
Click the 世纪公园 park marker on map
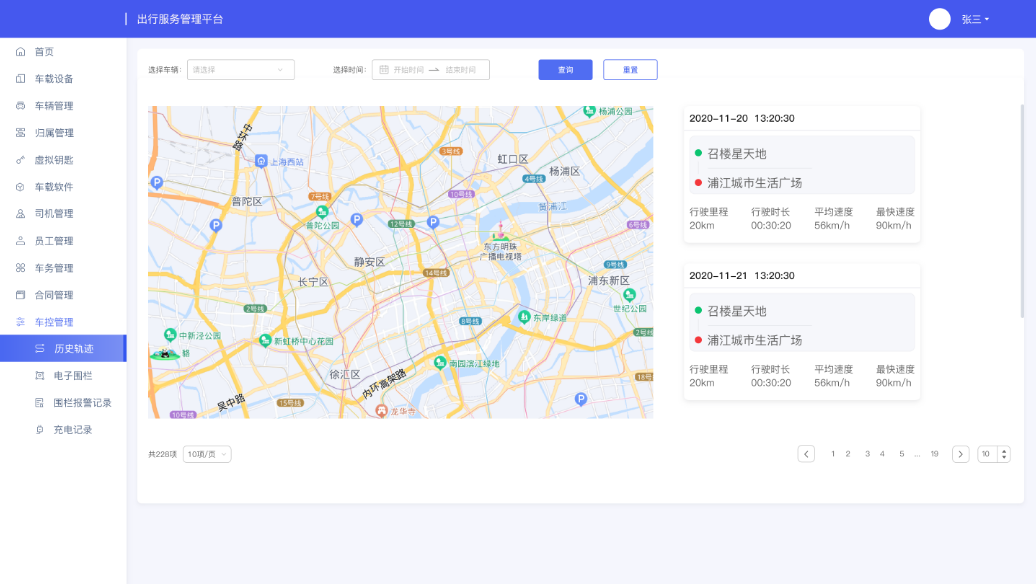click(x=629, y=295)
